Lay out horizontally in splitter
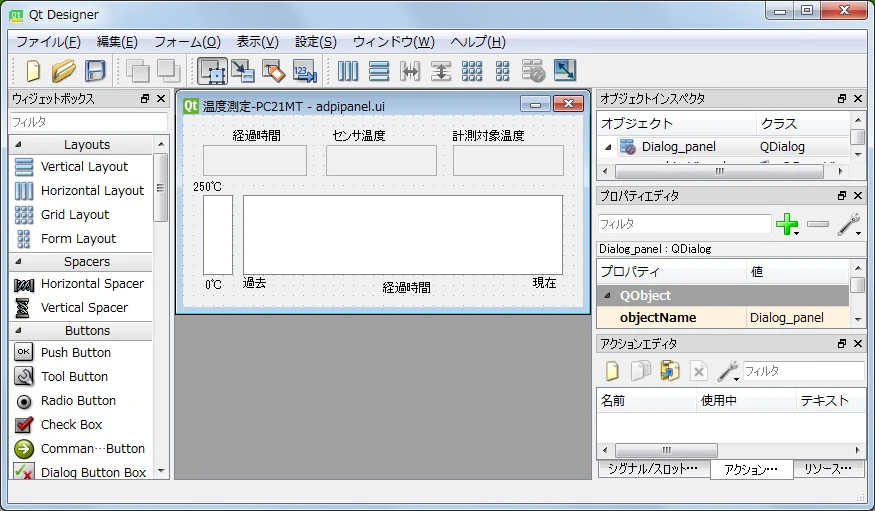875x511 pixels. tap(410, 71)
